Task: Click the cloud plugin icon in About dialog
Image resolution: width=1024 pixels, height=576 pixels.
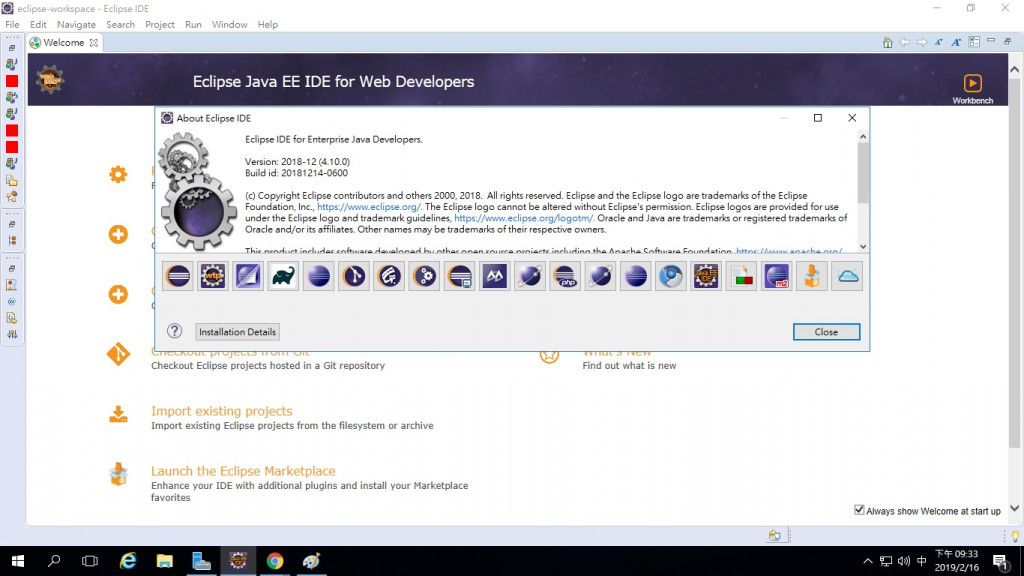Action: pos(847,276)
